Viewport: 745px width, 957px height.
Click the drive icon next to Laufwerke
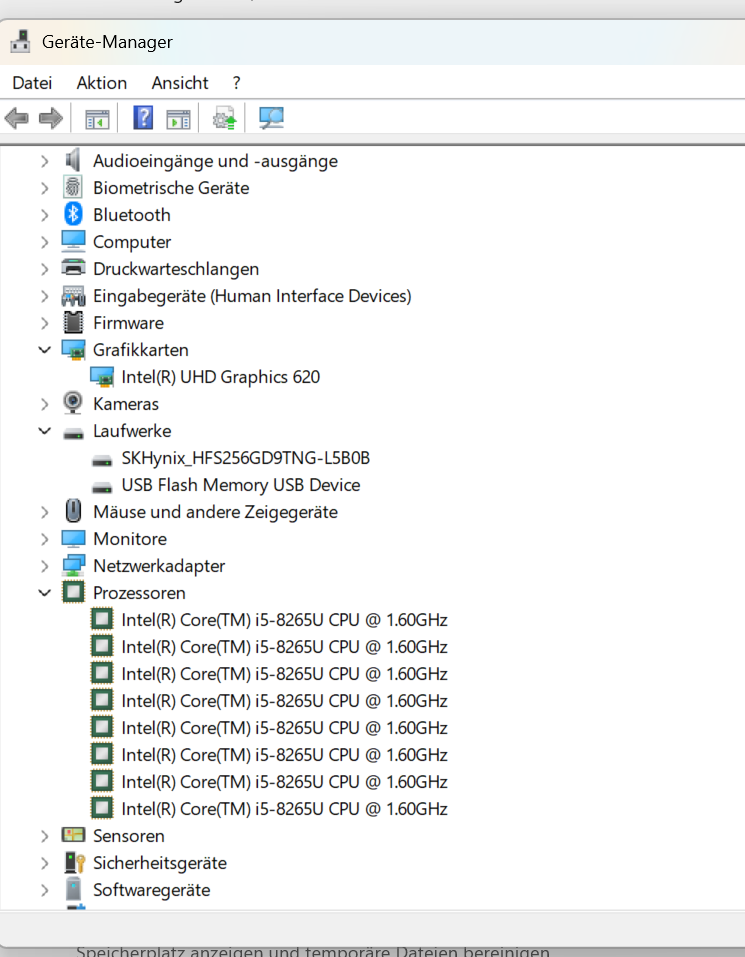click(73, 433)
